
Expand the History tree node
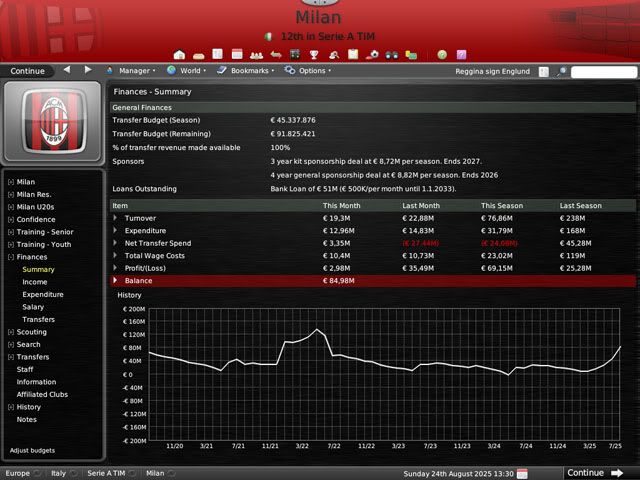[11, 407]
